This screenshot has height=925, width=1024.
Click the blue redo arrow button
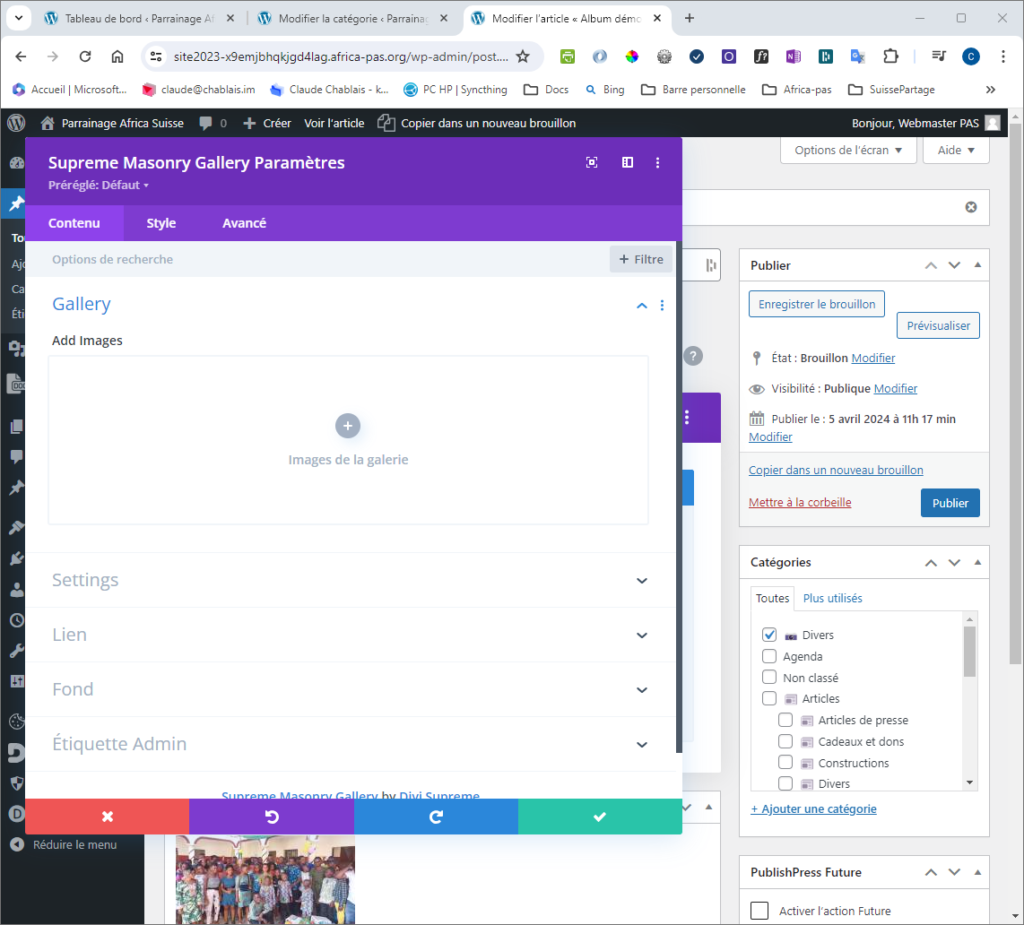pyautogui.click(x=436, y=817)
